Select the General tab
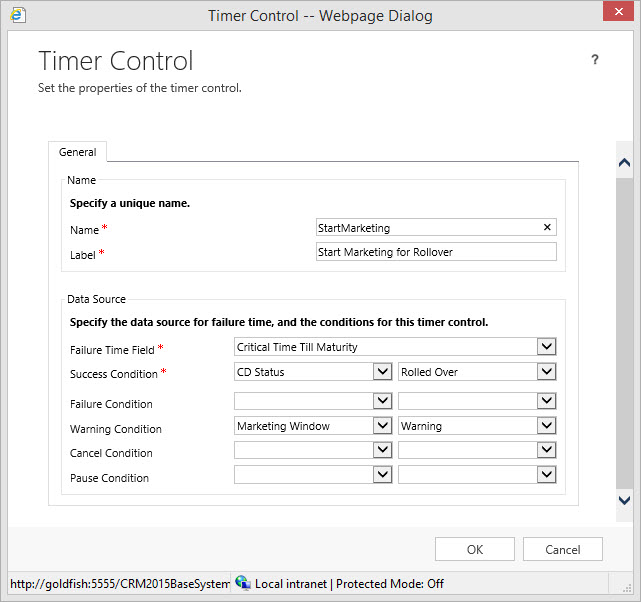This screenshot has width=641, height=602. point(78,152)
